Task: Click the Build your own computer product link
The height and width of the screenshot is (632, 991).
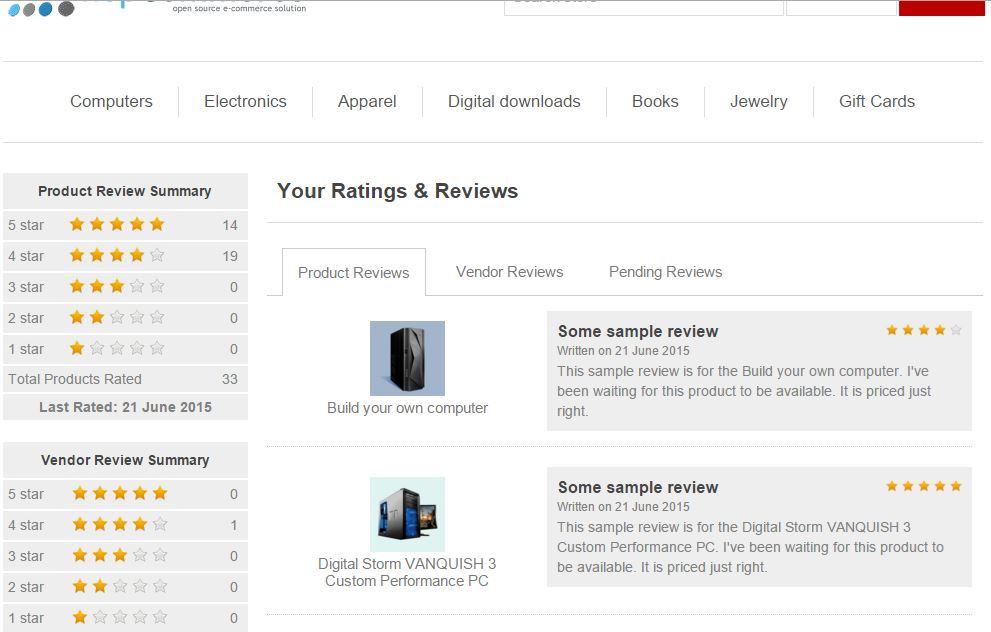Action: click(407, 408)
